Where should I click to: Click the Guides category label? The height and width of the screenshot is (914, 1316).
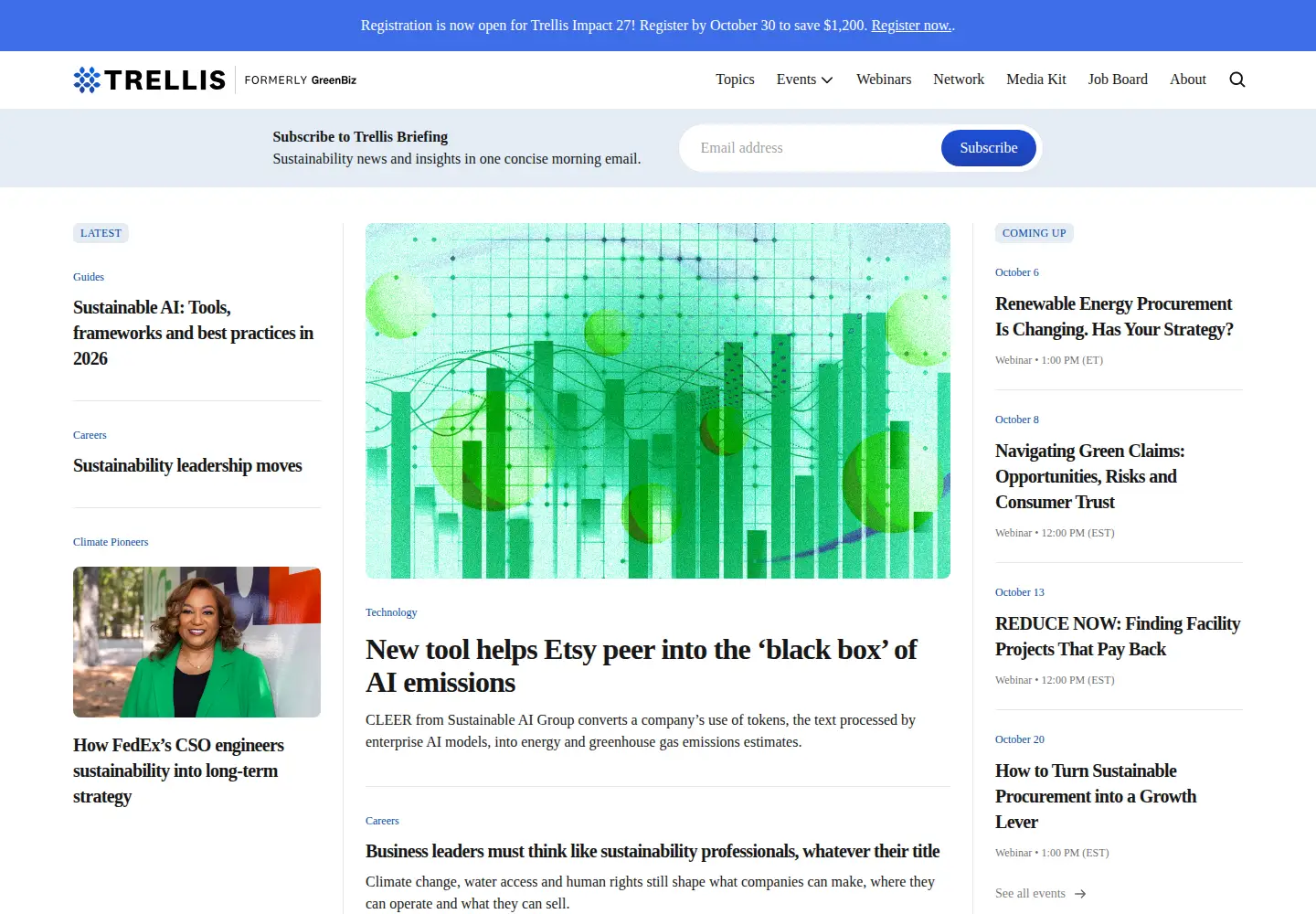pos(89,277)
